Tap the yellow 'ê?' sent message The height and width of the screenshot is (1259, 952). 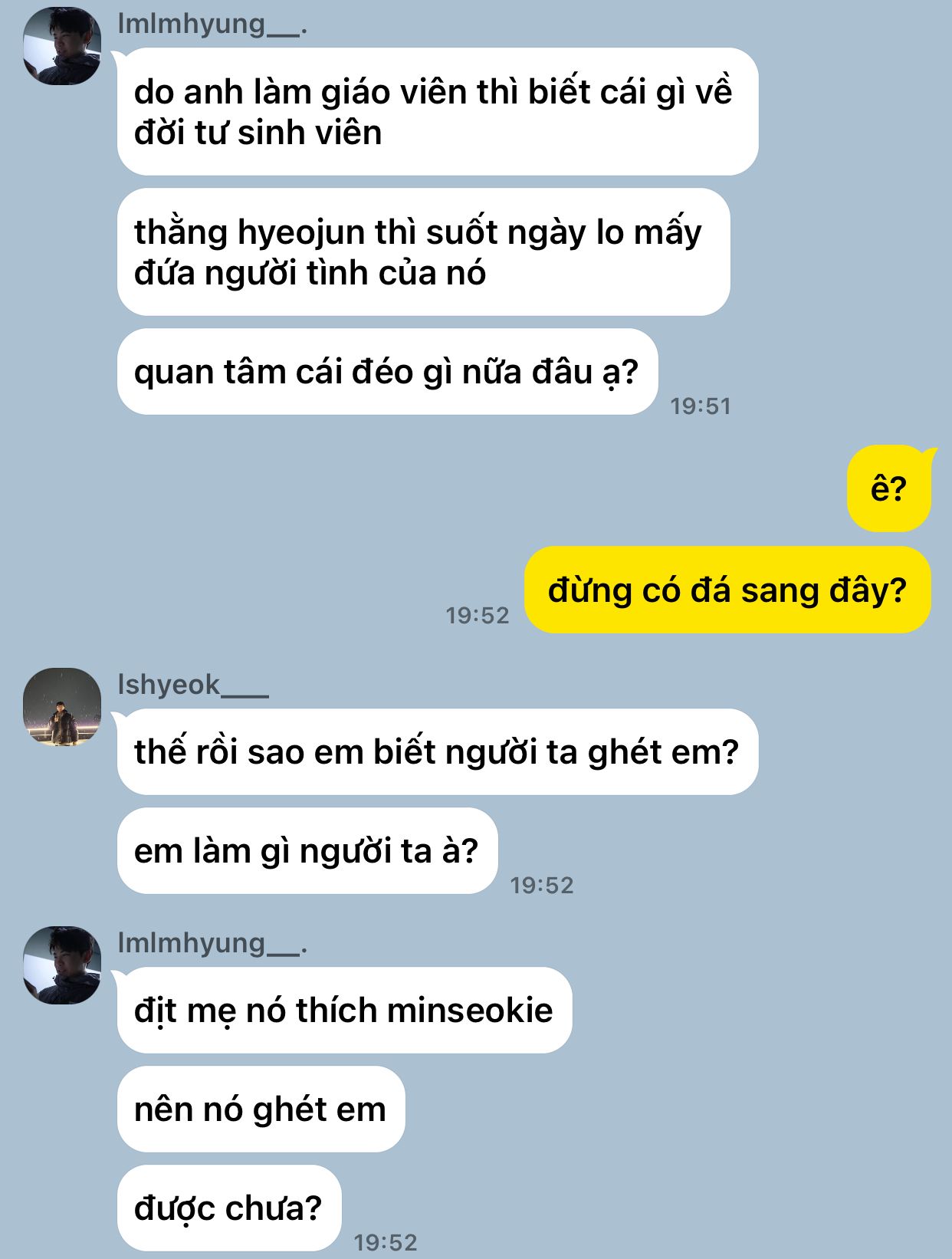point(889,488)
